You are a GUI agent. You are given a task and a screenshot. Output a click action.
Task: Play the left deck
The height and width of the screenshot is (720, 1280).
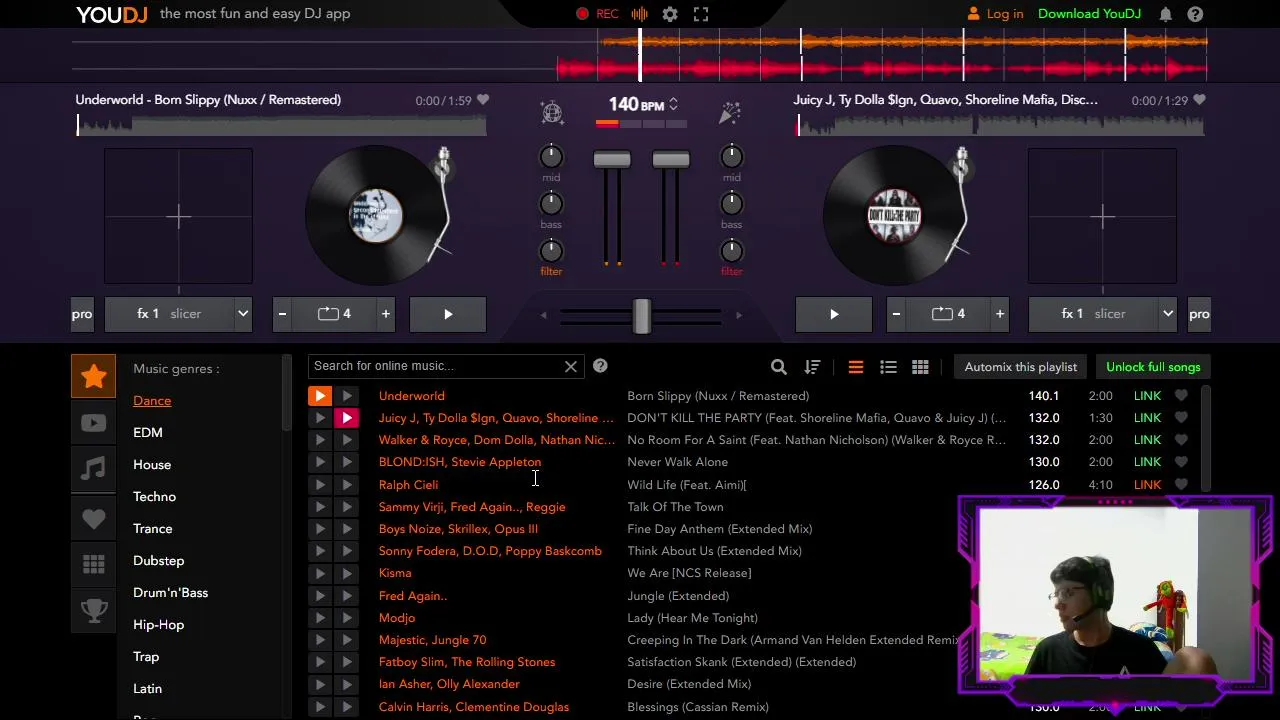447,314
